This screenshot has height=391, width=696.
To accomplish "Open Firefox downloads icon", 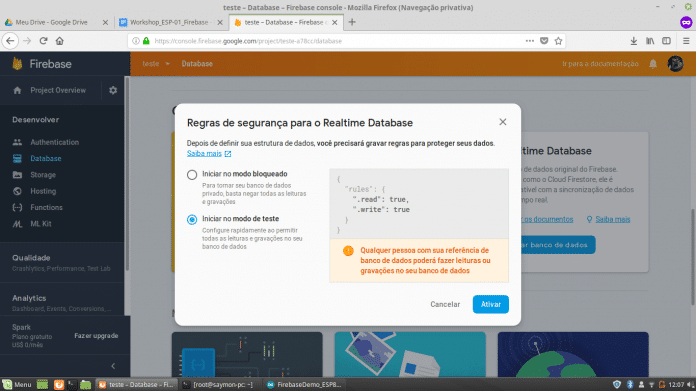I will [633, 41].
